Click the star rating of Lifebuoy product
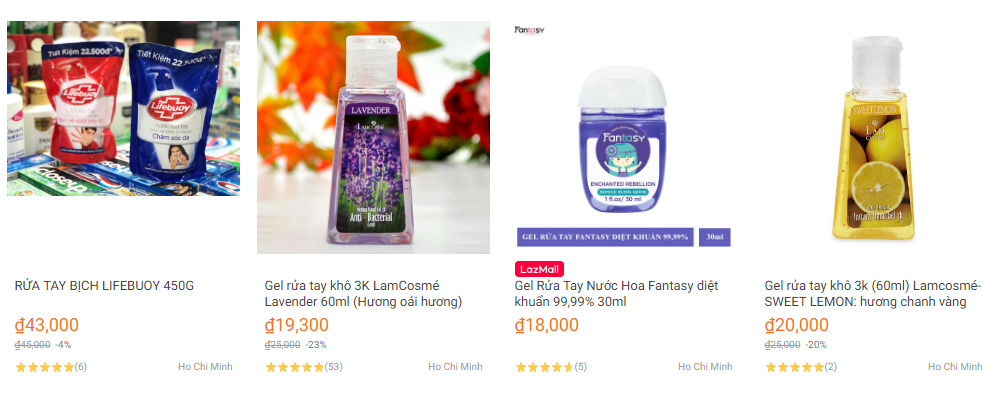The height and width of the screenshot is (404, 1001). (45, 367)
